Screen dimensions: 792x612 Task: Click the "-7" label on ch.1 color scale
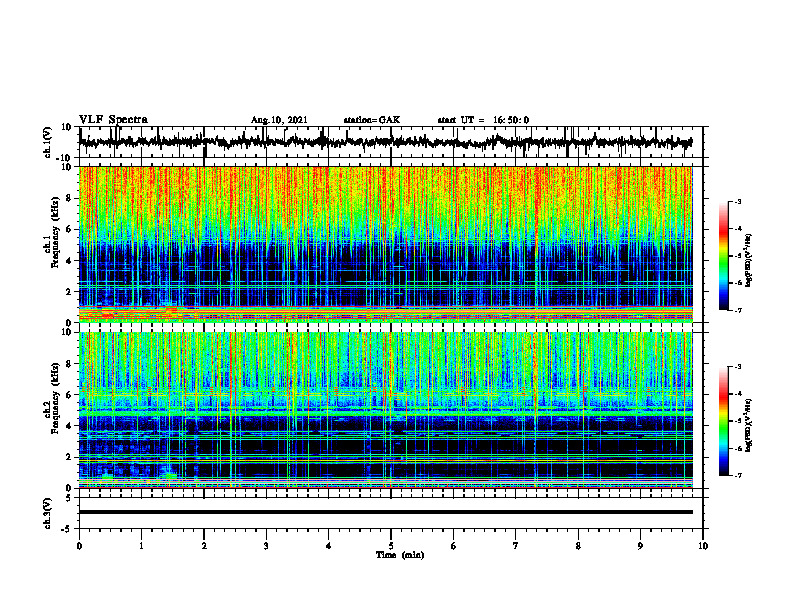pyautogui.click(x=737, y=310)
